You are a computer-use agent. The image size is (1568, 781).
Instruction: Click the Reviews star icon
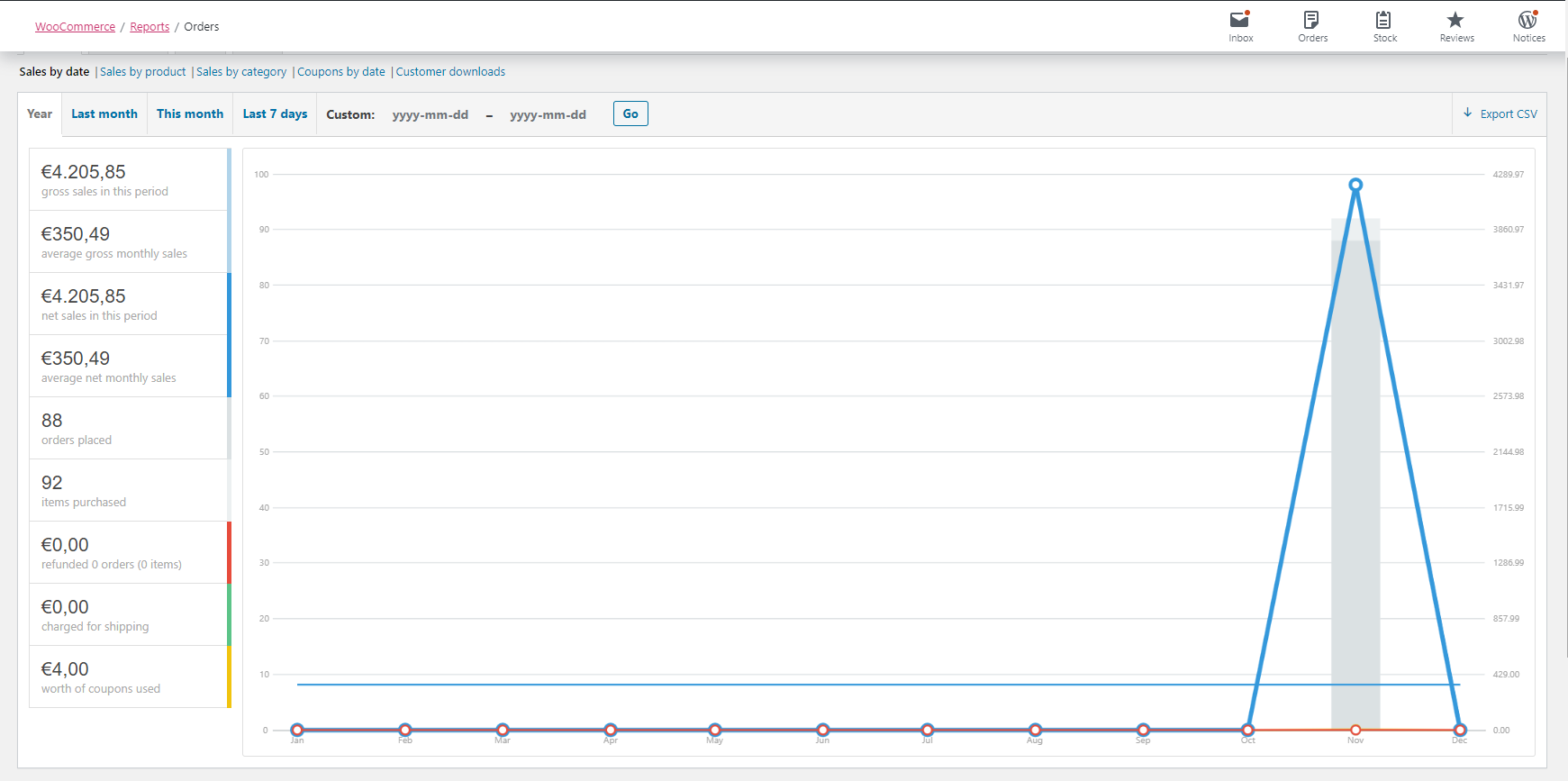1455,20
